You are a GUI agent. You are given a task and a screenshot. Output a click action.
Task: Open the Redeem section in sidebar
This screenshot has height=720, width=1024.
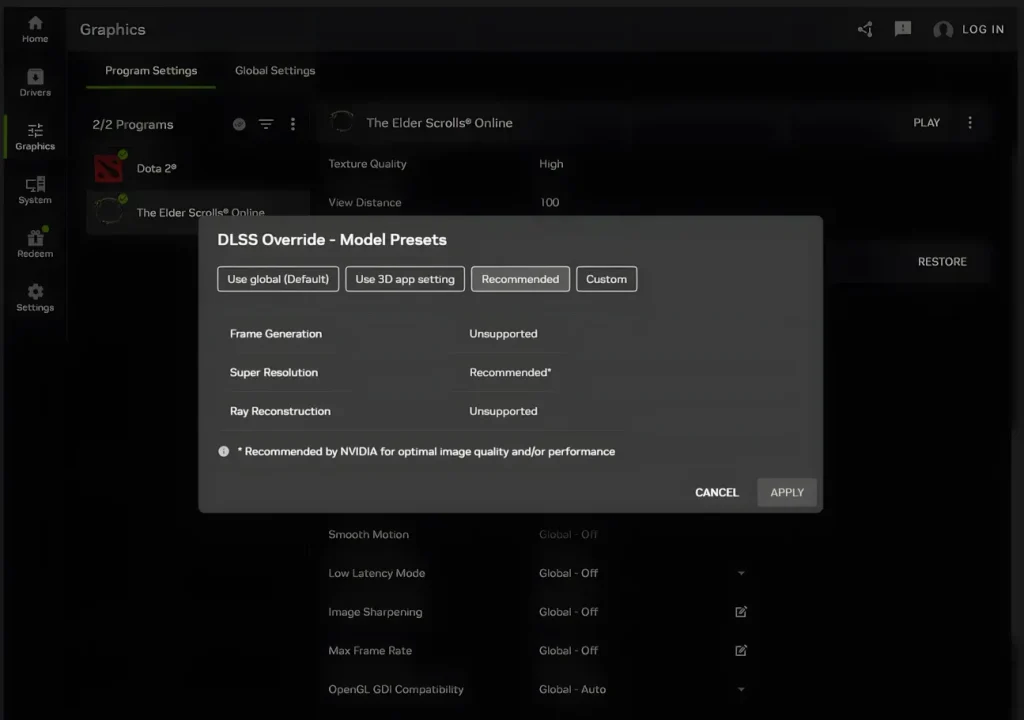pos(34,244)
